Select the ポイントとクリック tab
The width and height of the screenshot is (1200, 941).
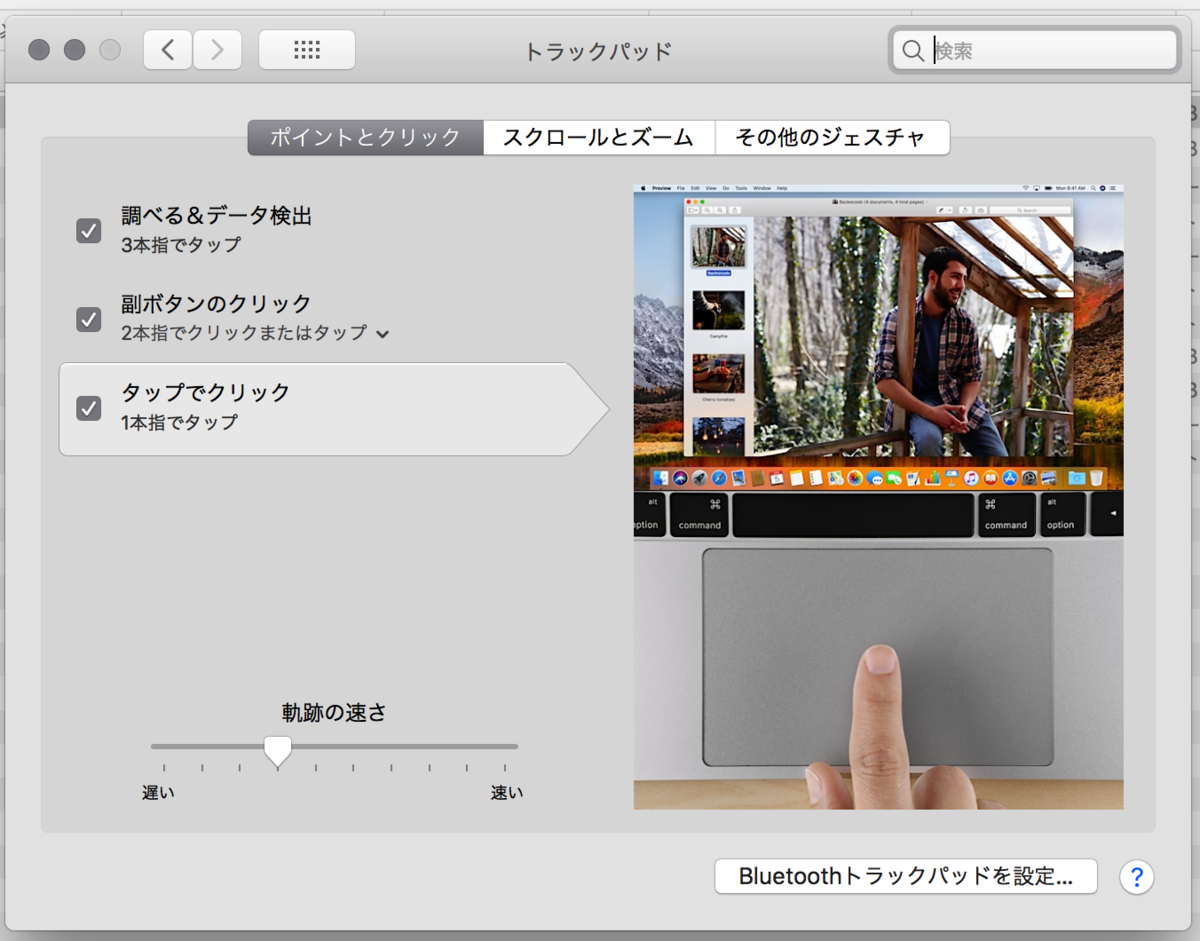click(365, 138)
